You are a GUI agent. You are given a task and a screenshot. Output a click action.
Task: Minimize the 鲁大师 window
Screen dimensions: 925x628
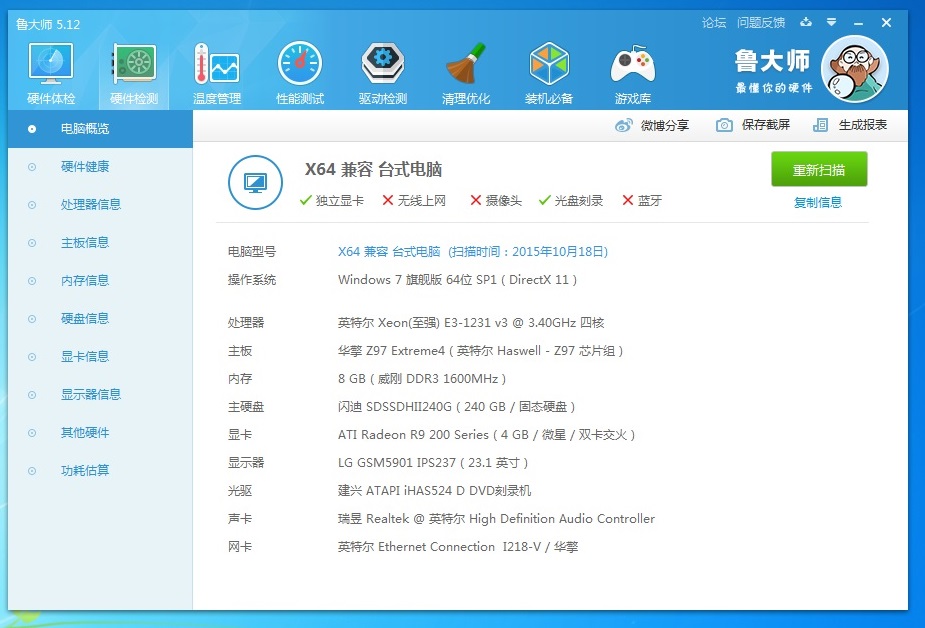[x=858, y=23]
